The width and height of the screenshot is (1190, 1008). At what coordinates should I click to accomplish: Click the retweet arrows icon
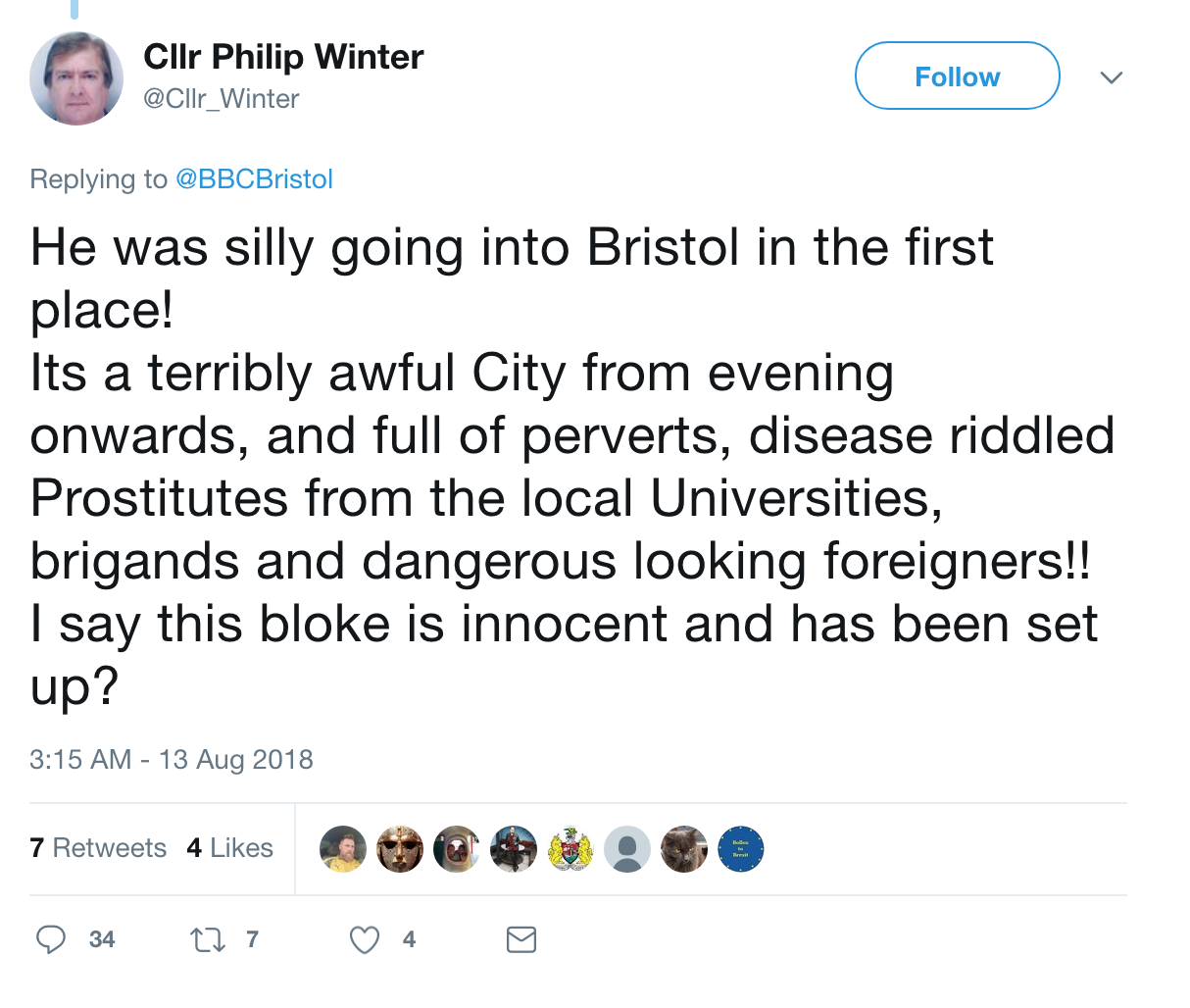207,939
